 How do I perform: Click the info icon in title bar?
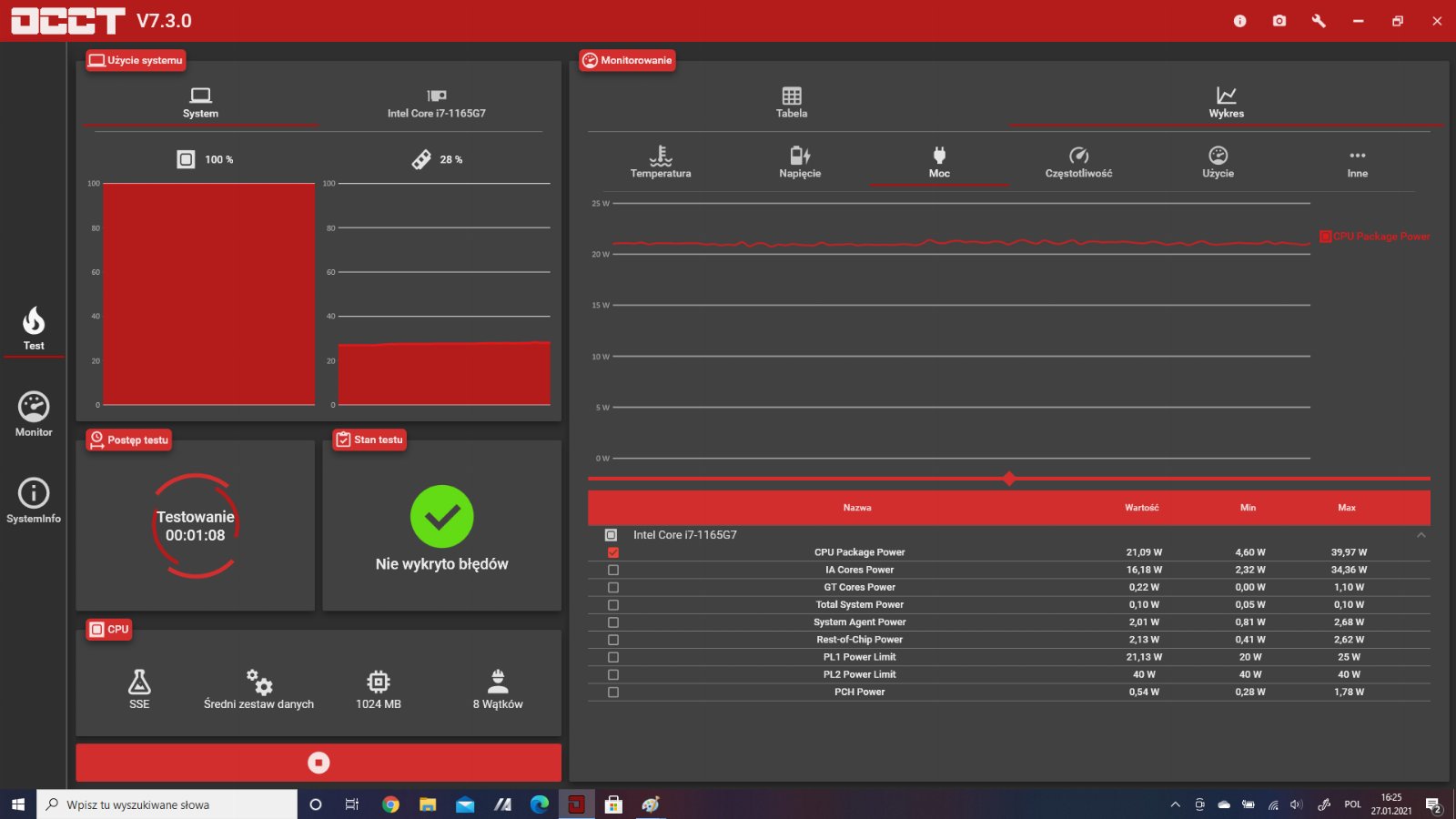click(1239, 21)
